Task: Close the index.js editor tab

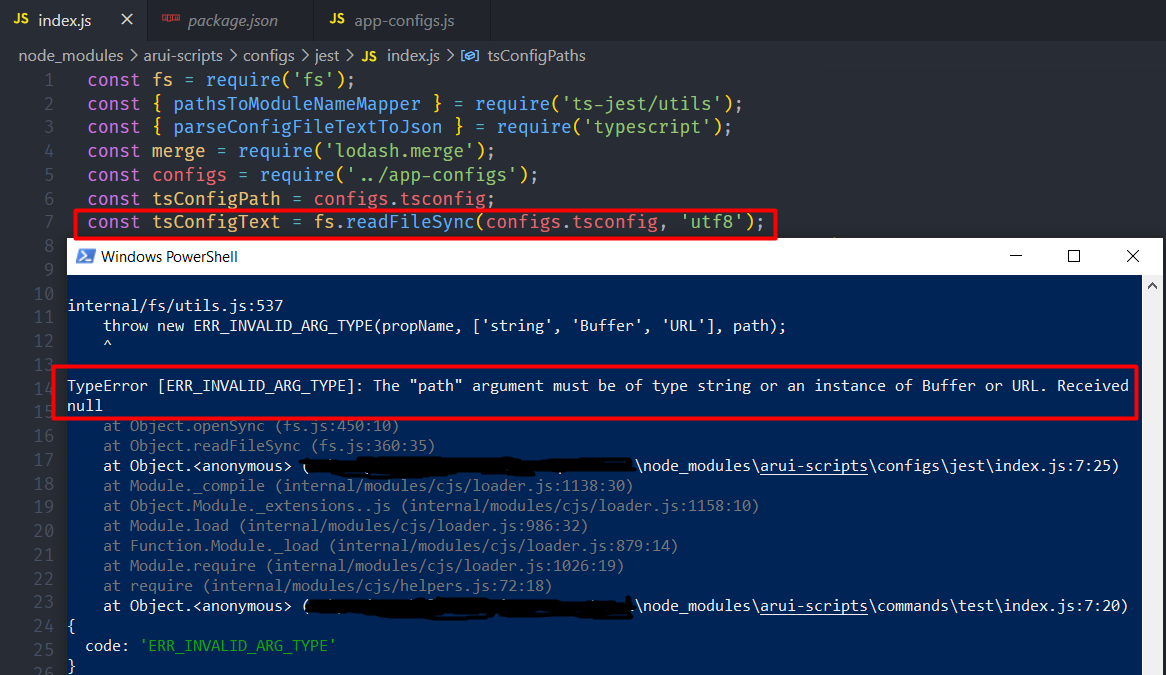Action: [125, 17]
